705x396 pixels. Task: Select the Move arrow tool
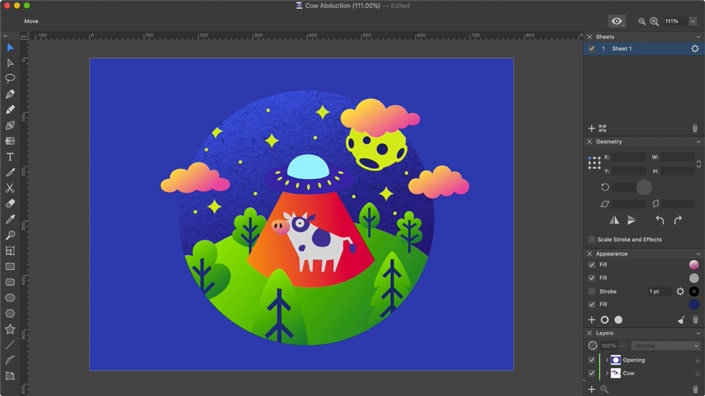tap(10, 48)
